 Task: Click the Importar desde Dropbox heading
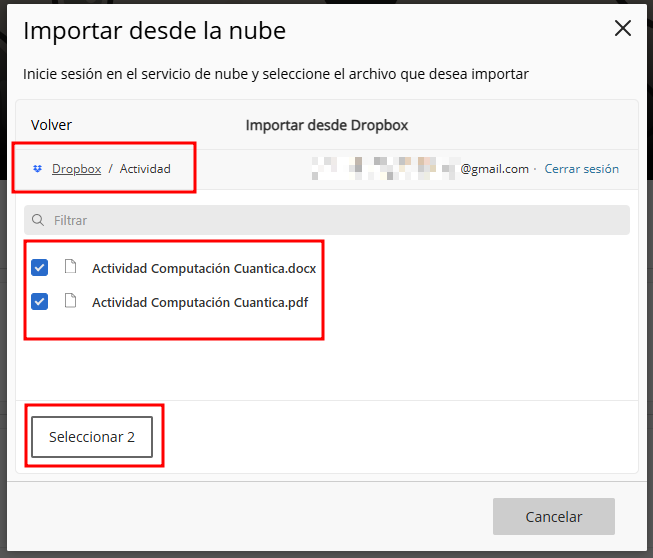[326, 125]
